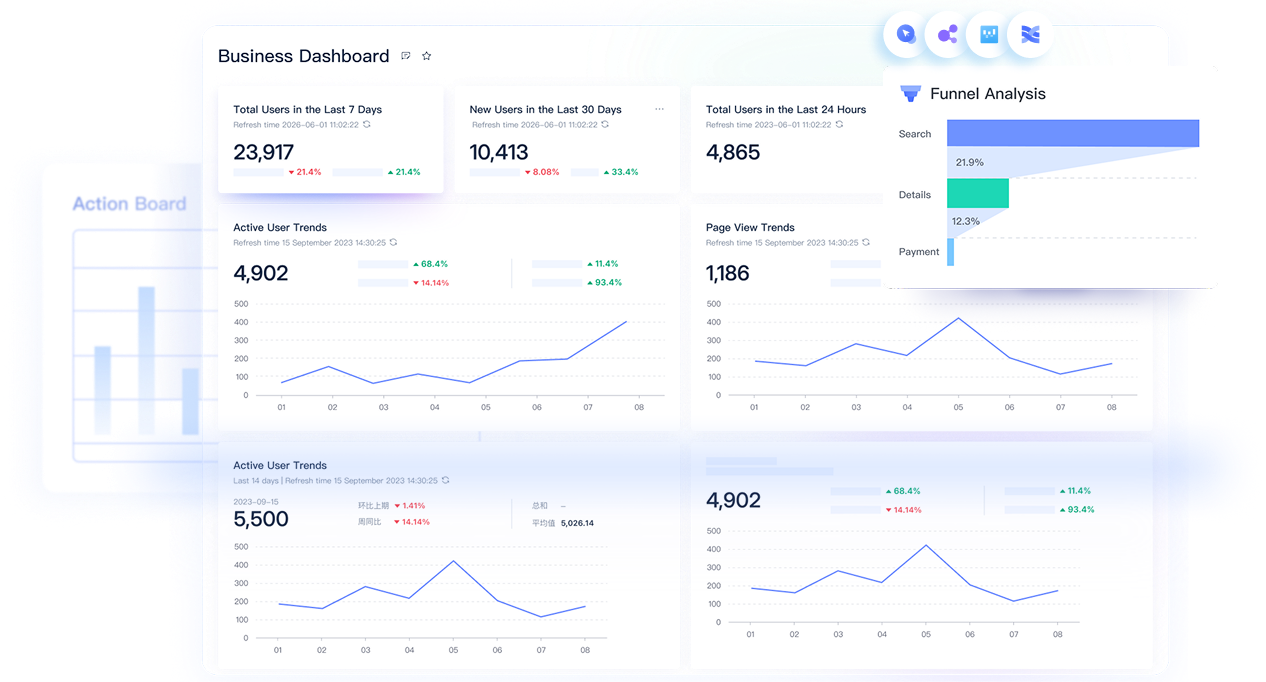Click the Business Dashboard title
The width and height of the screenshot is (1266, 682).
[x=303, y=56]
